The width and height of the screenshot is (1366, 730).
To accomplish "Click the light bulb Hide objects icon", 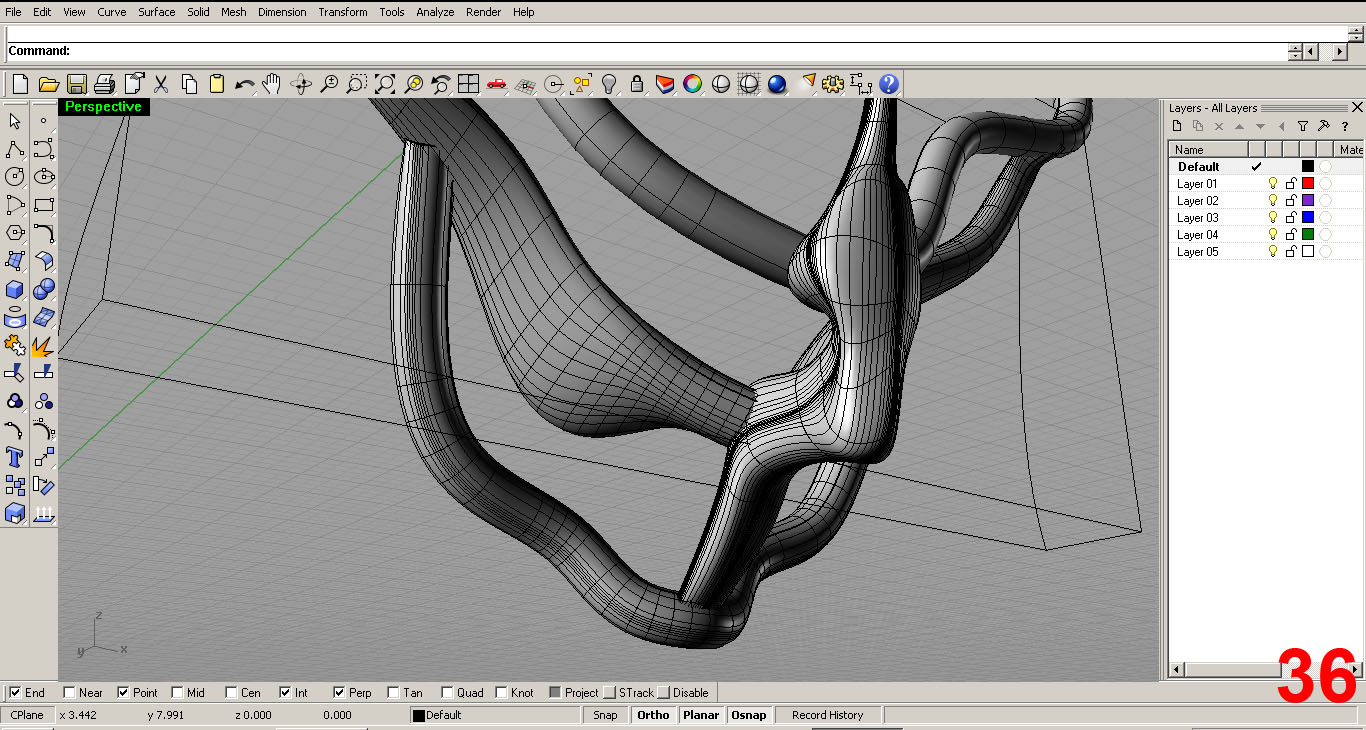I will click(x=608, y=84).
